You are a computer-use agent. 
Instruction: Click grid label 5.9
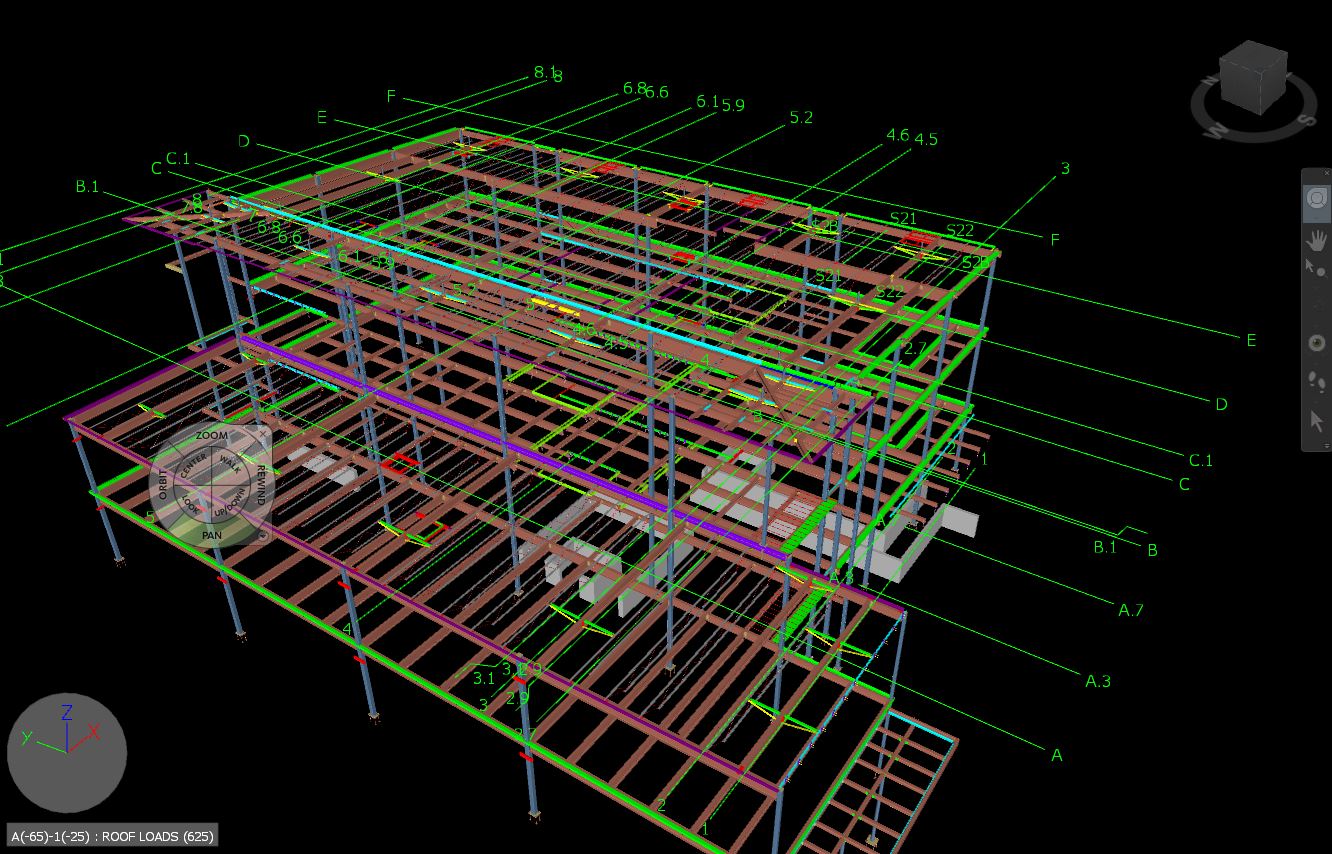[x=733, y=105]
